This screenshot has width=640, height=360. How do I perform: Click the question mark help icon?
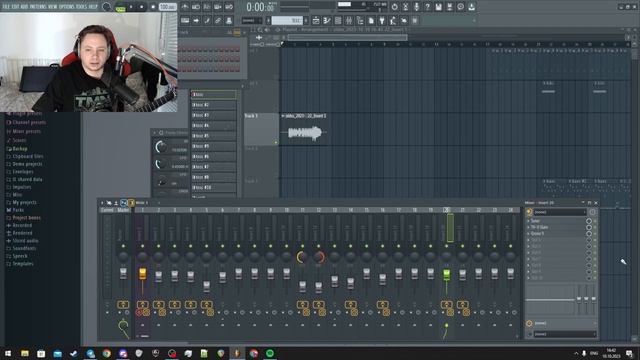[x=427, y=7]
